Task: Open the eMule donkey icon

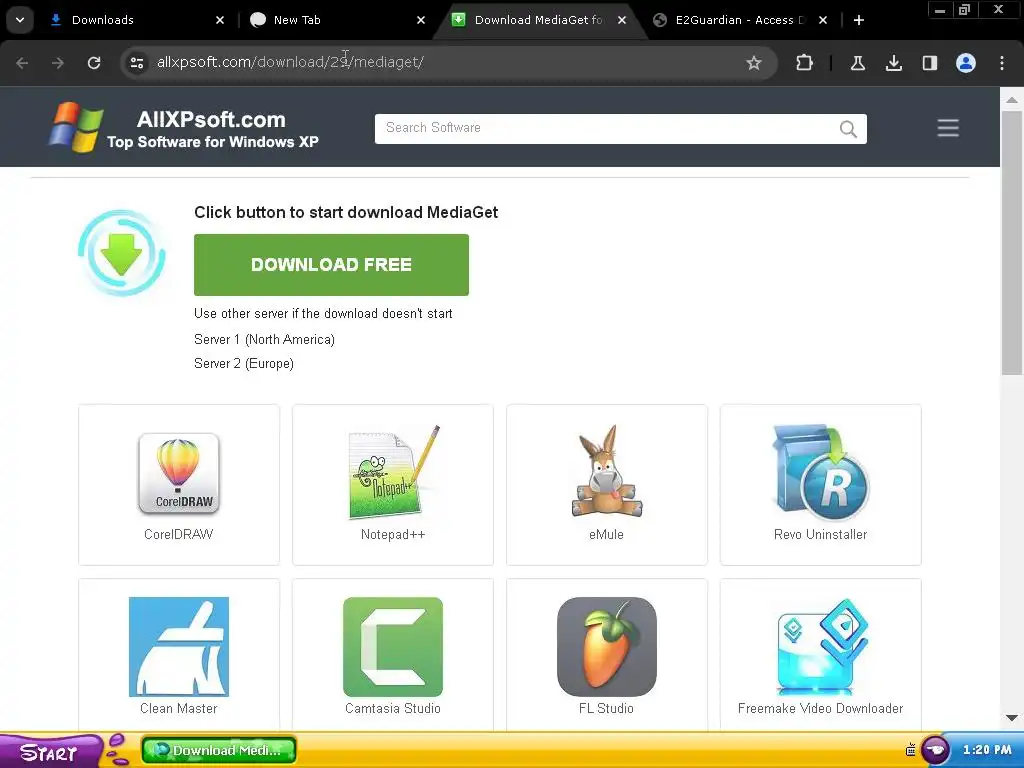Action: click(607, 472)
